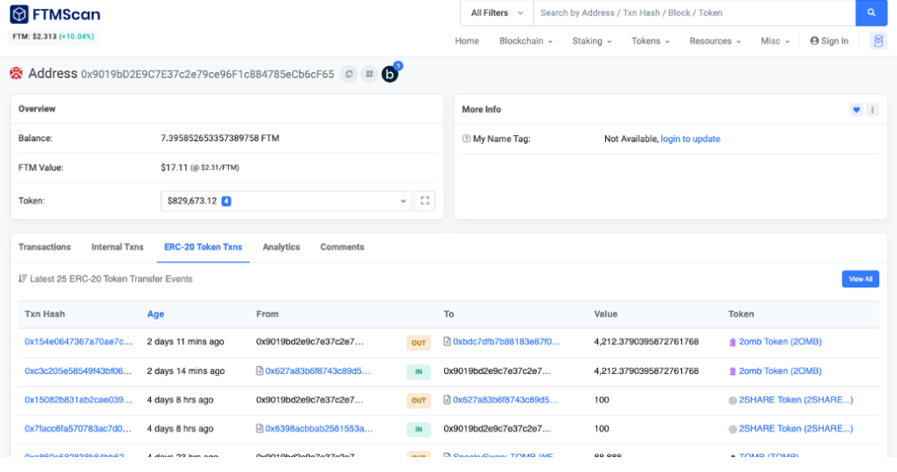Screen dimensions: 897x472
Task: Open the 2SHARE Token link in the third row
Action: tap(796, 400)
